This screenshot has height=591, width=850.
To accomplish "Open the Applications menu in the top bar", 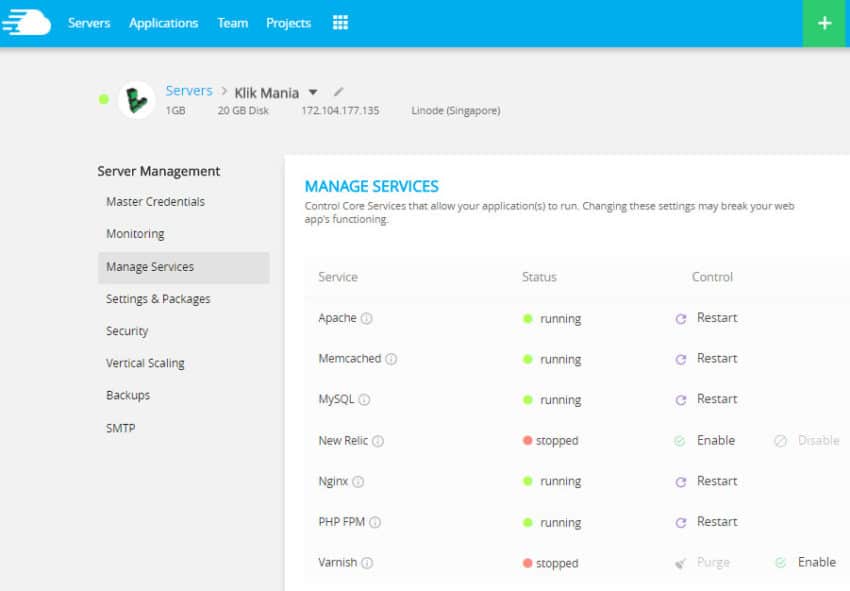I will [x=163, y=22].
